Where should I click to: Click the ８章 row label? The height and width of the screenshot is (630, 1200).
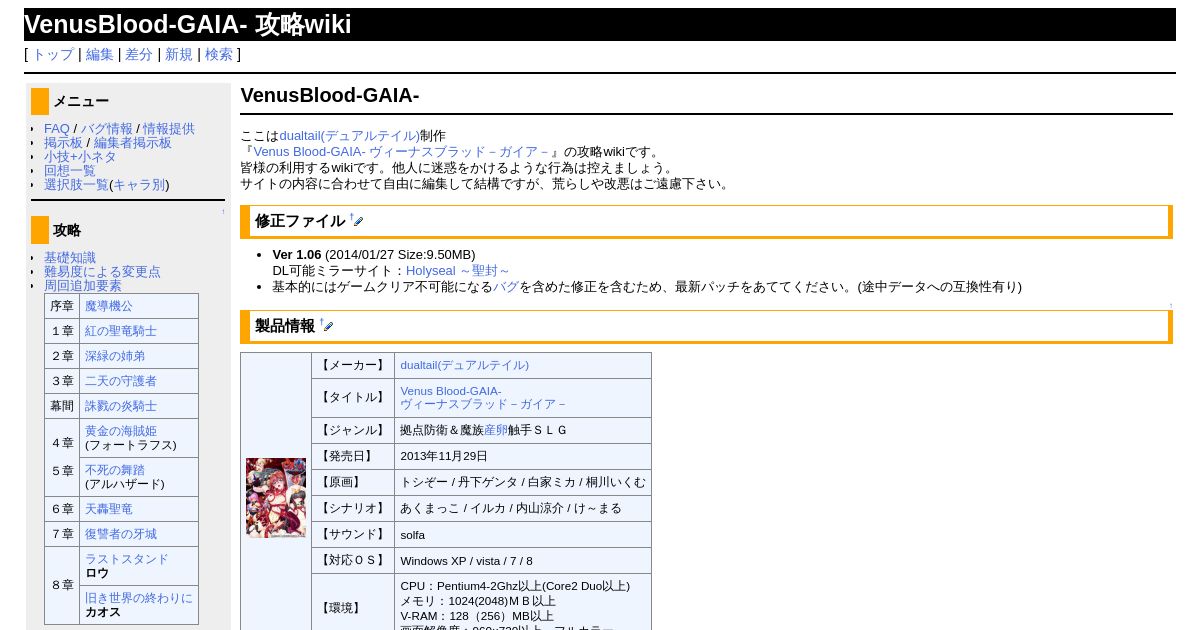coord(62,585)
